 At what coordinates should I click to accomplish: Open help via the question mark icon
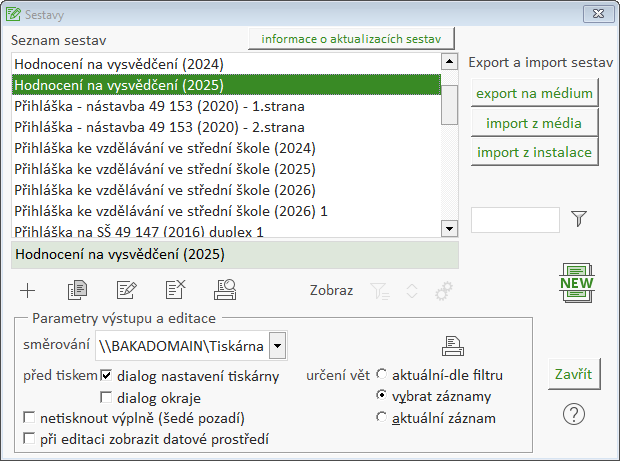click(x=574, y=412)
